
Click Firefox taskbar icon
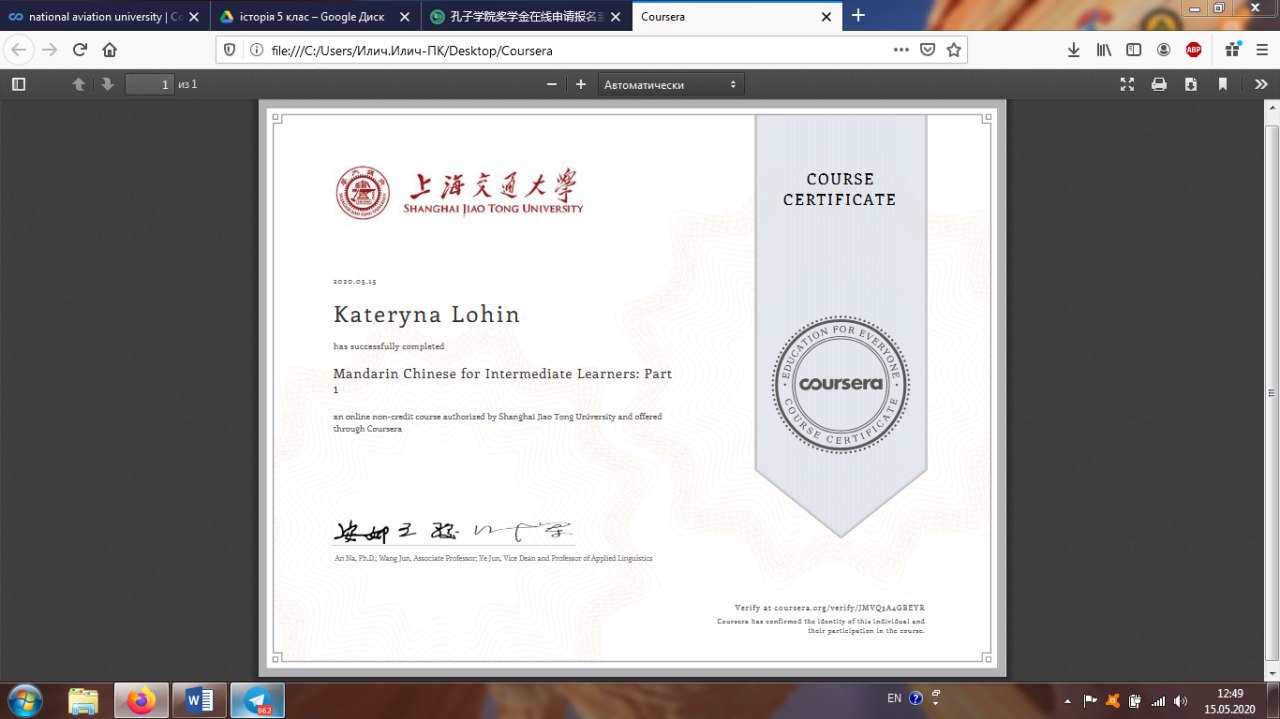(x=141, y=700)
